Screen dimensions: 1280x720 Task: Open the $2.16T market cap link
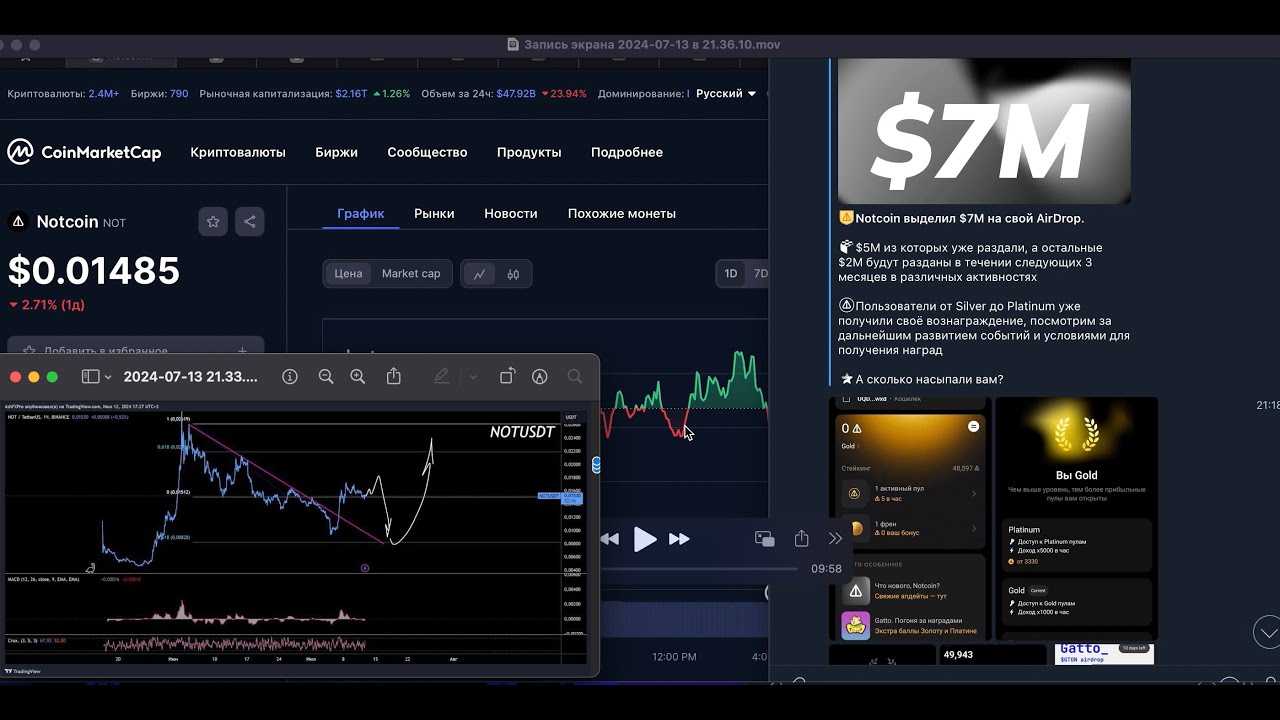point(351,93)
